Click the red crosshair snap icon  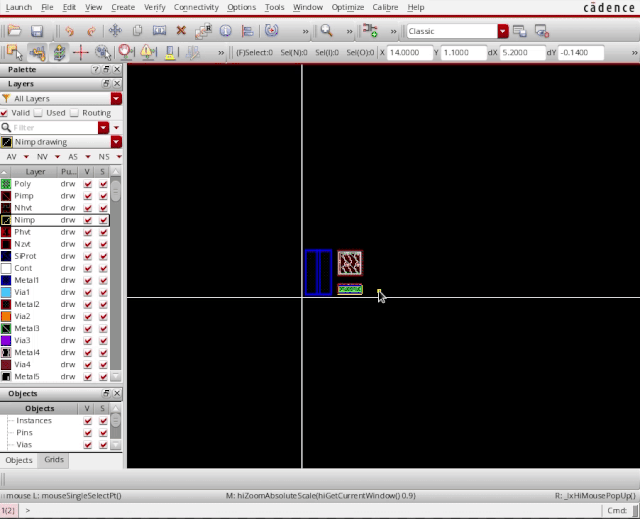(x=81, y=52)
